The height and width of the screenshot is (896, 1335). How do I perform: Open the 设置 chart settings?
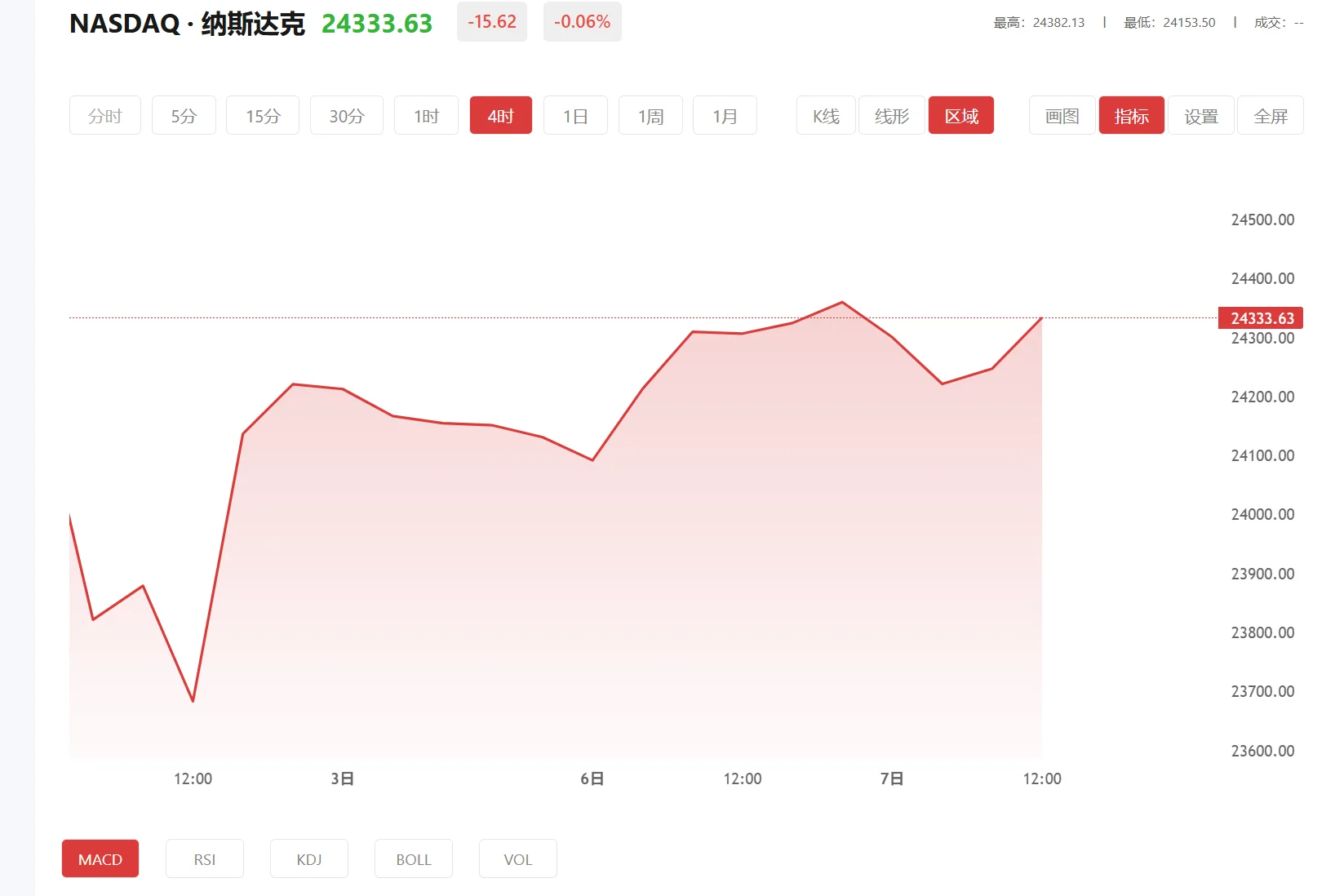coord(1200,115)
